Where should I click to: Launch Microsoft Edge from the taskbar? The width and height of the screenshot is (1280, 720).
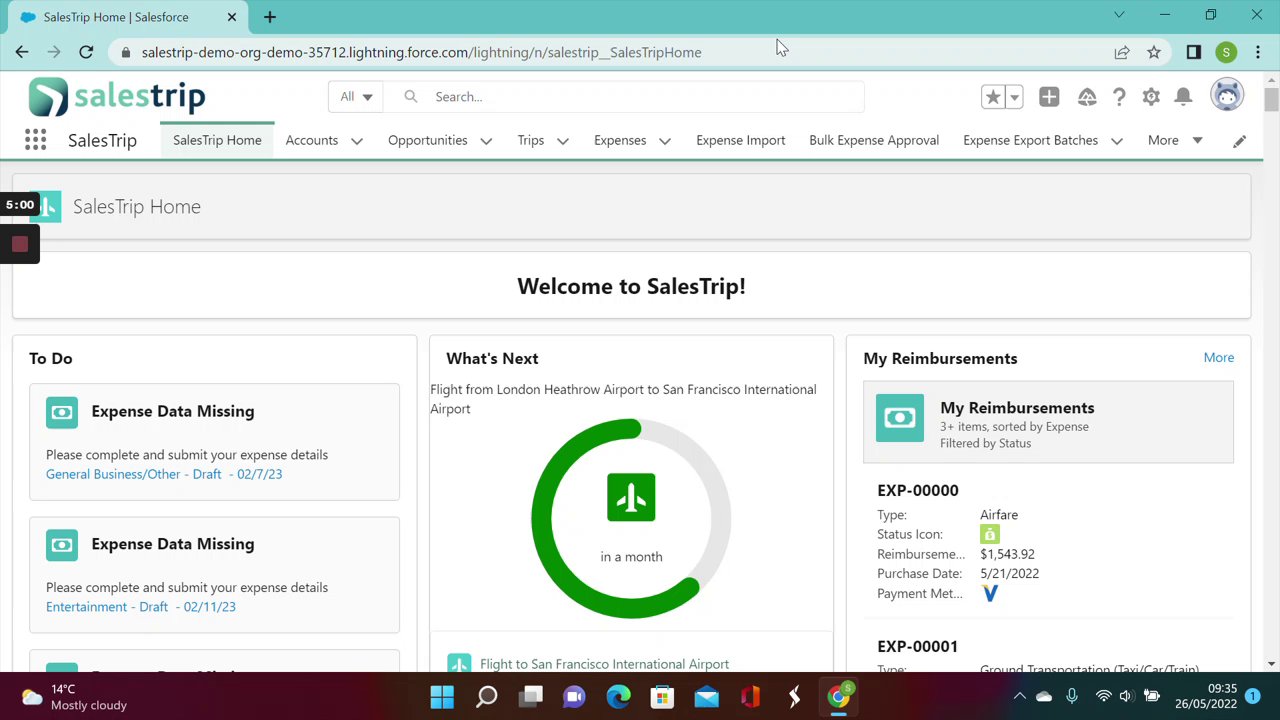coord(618,696)
